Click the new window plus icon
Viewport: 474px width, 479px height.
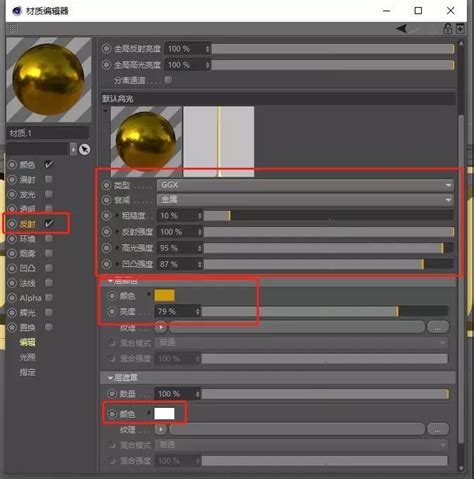460,29
